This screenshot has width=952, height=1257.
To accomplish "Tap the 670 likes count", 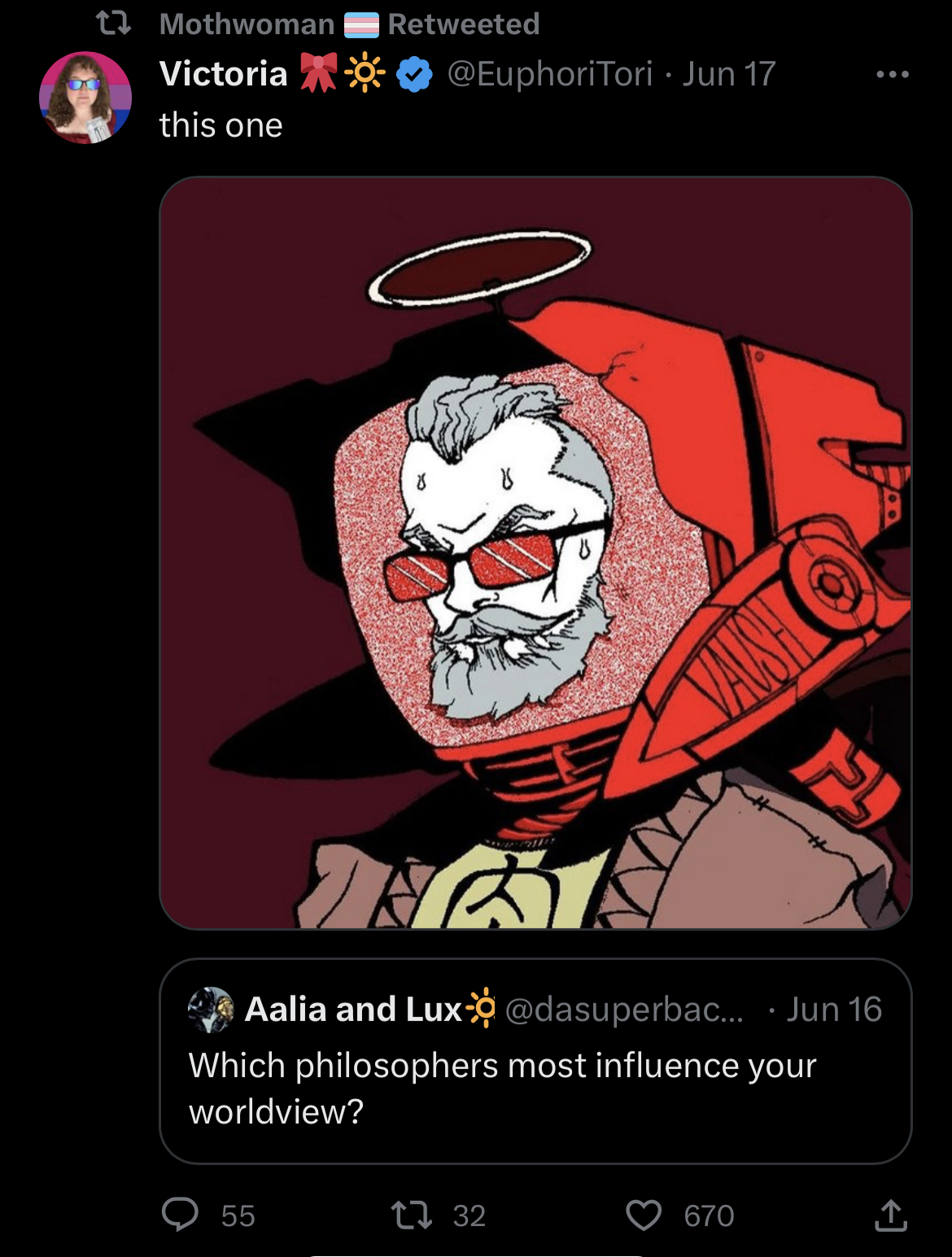I will pyautogui.click(x=709, y=1216).
